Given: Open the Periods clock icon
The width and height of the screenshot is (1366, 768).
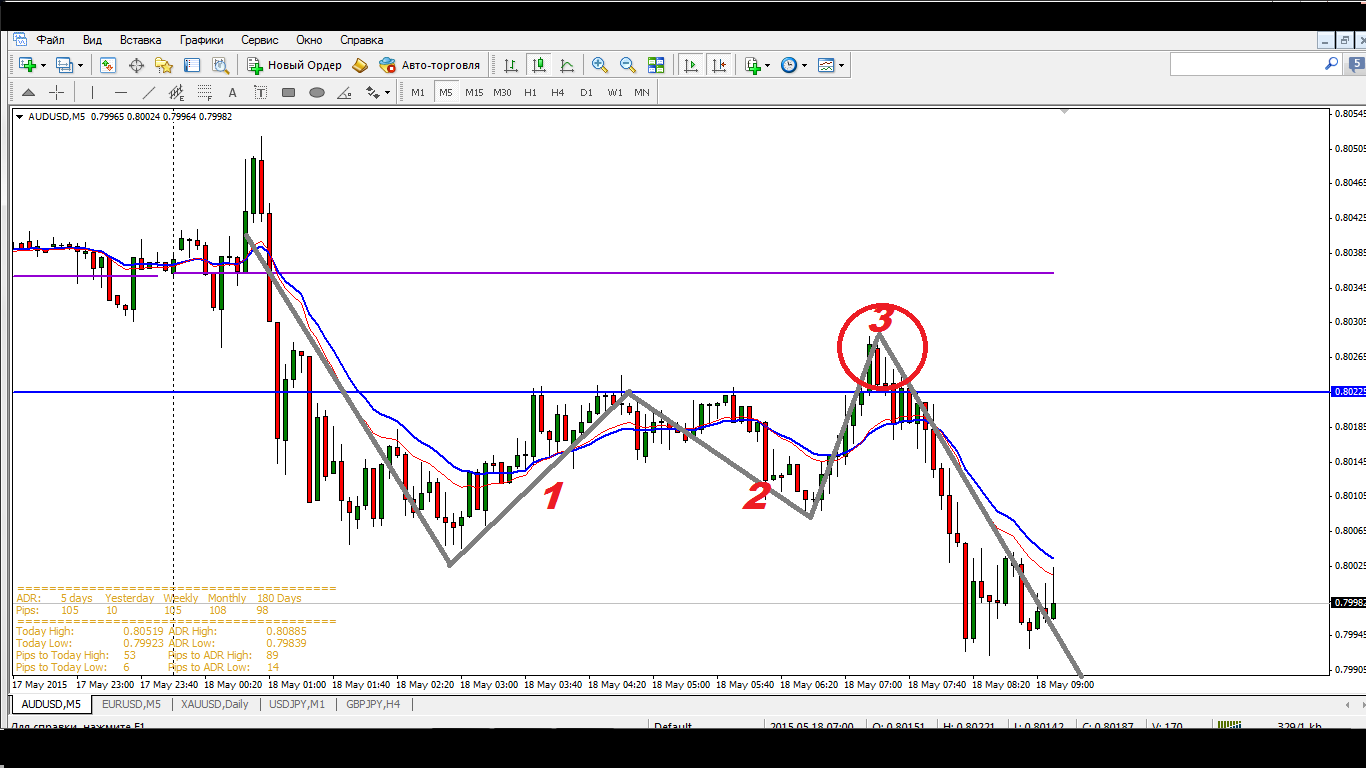Looking at the screenshot, I should pyautogui.click(x=789, y=65).
